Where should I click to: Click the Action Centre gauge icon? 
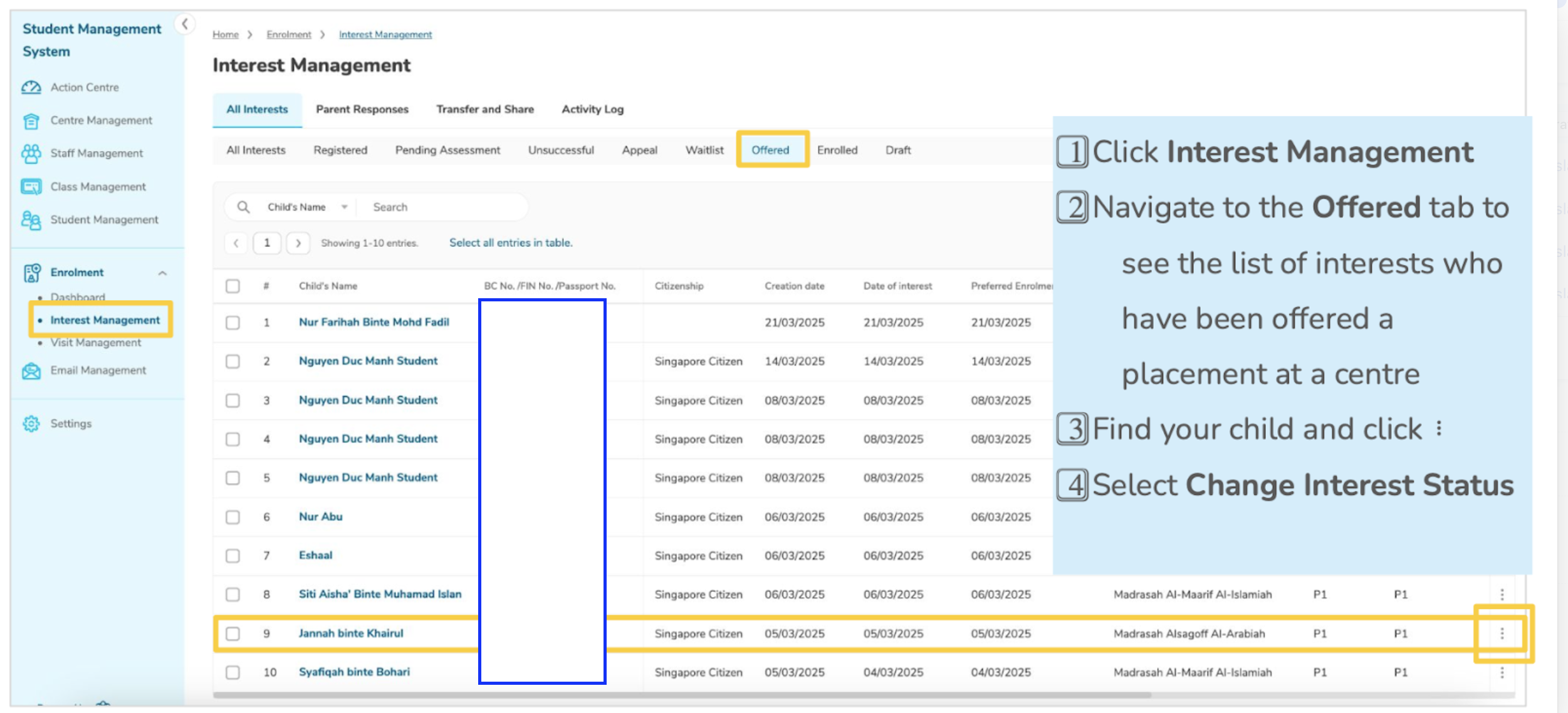(31, 87)
